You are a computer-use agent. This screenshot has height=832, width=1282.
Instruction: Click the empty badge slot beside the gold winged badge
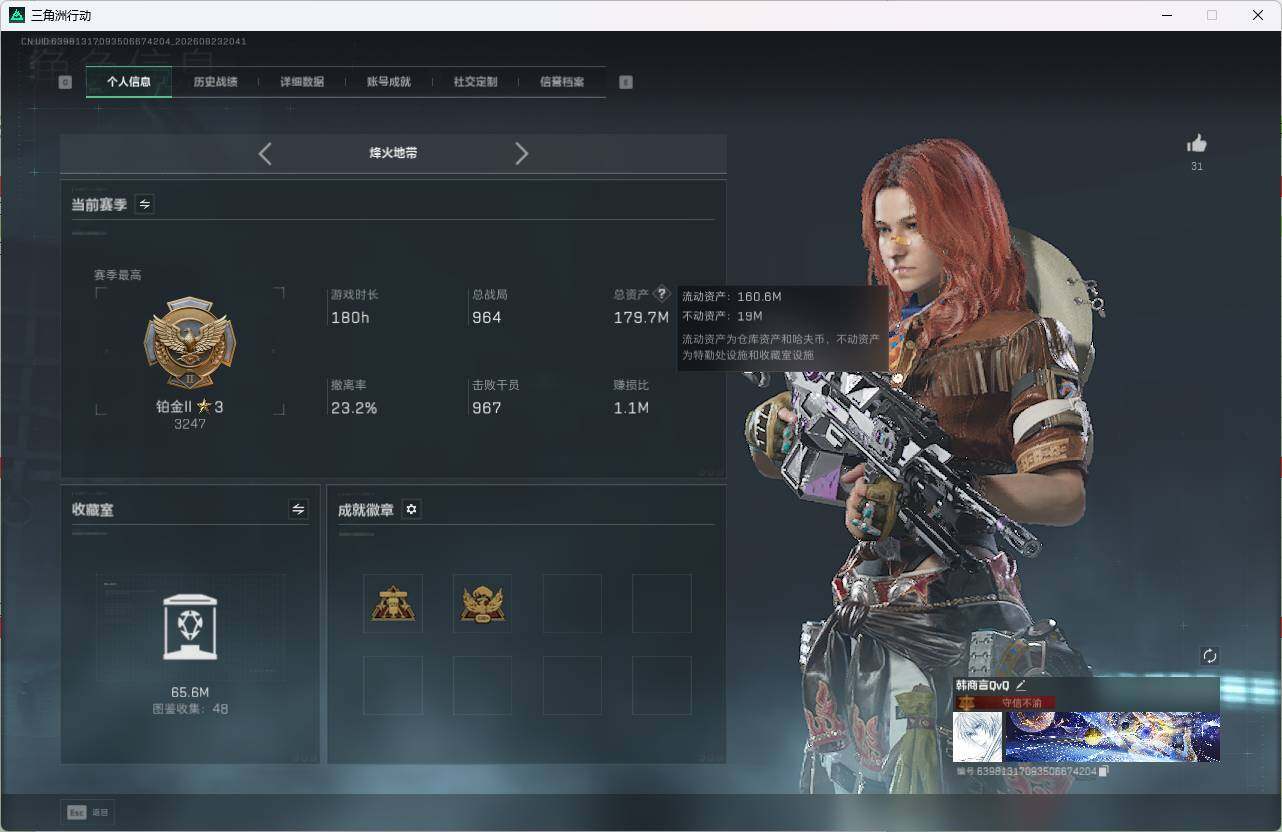click(x=572, y=603)
